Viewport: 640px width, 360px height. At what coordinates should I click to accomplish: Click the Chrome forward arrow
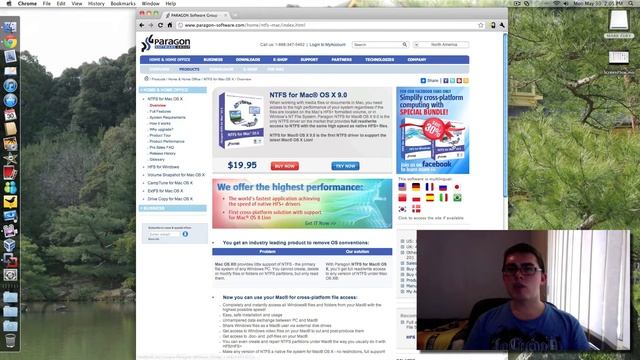151,25
